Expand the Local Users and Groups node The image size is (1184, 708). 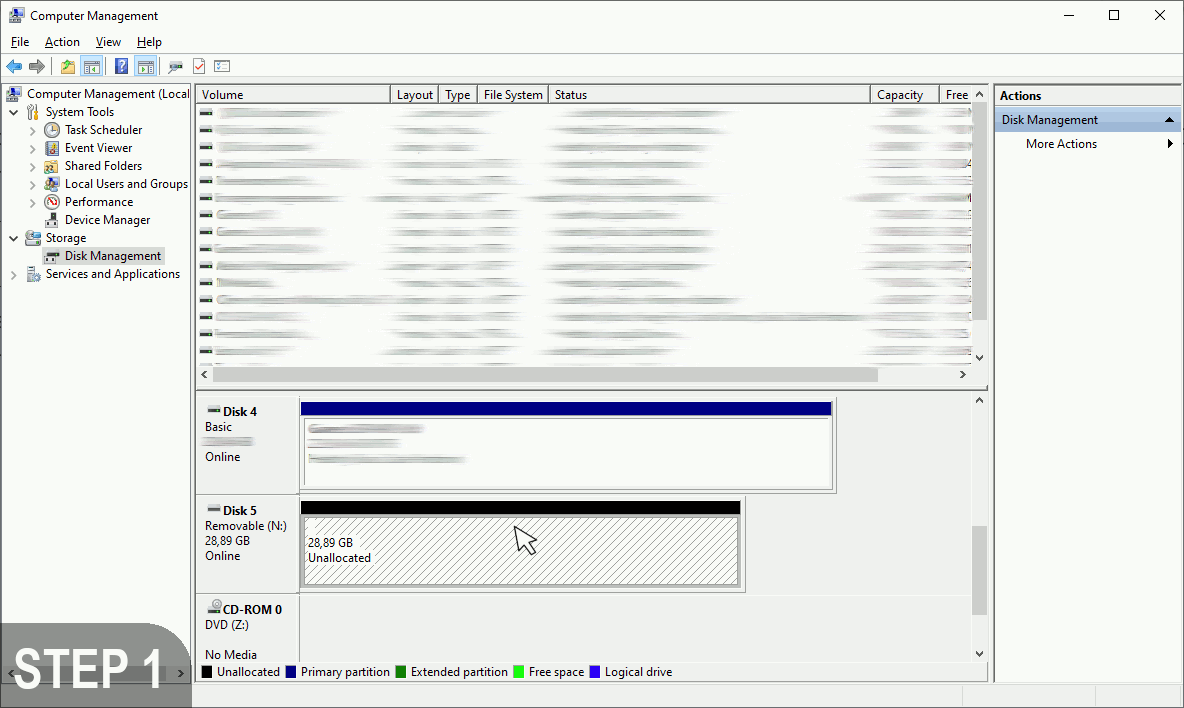pos(32,185)
